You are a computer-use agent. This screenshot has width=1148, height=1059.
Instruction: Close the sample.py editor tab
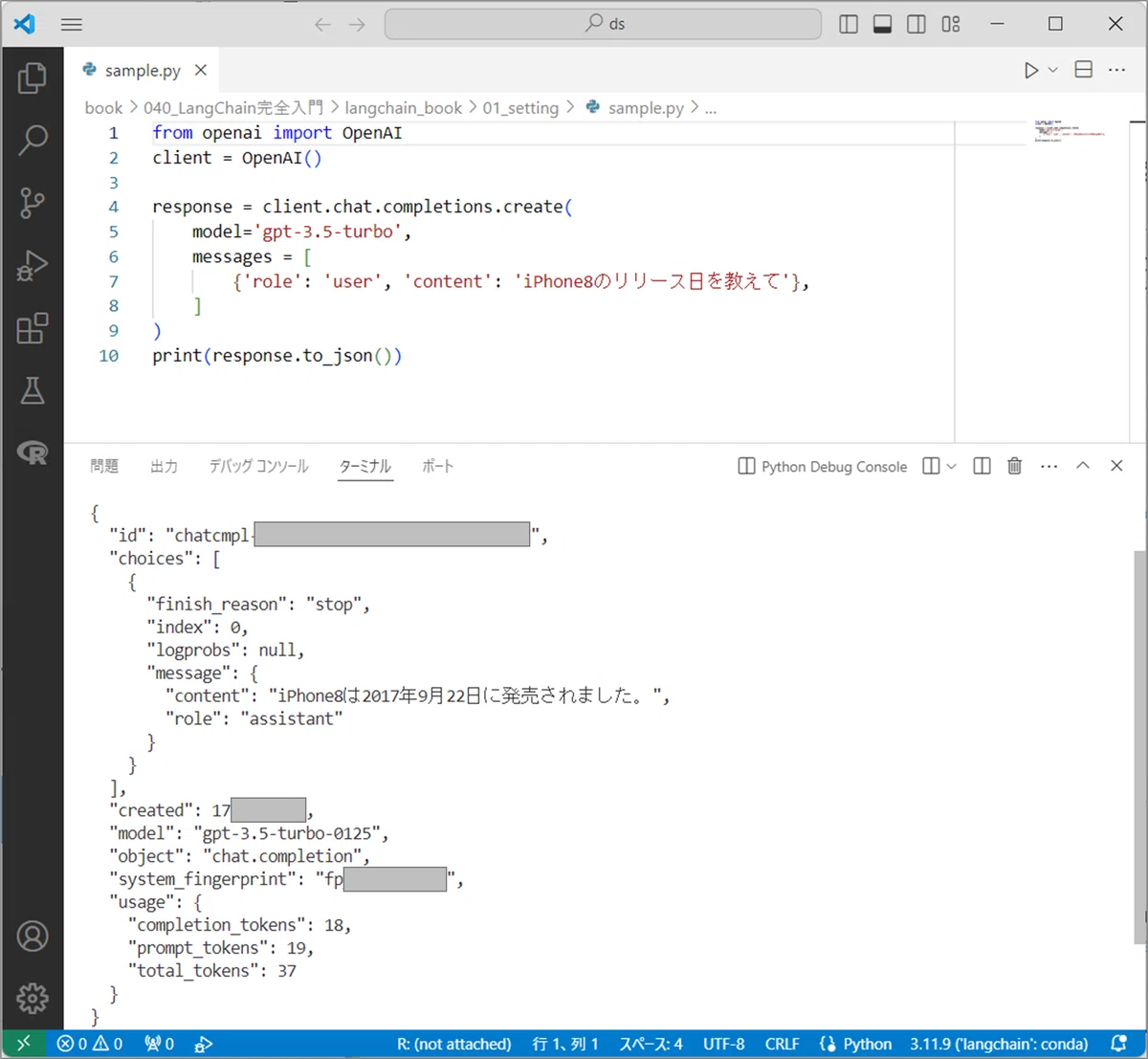coord(200,70)
